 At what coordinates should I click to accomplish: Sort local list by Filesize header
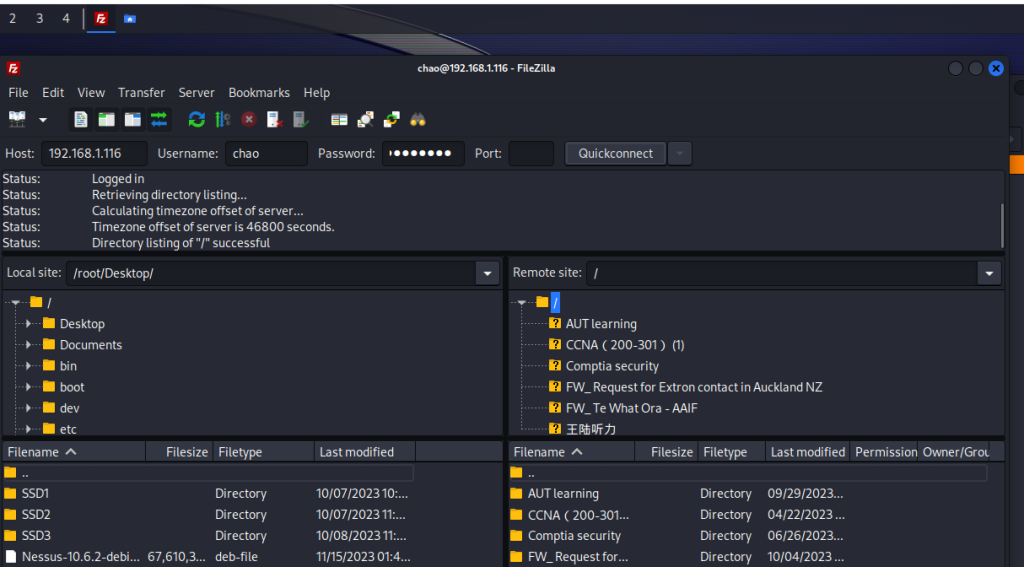pos(180,452)
